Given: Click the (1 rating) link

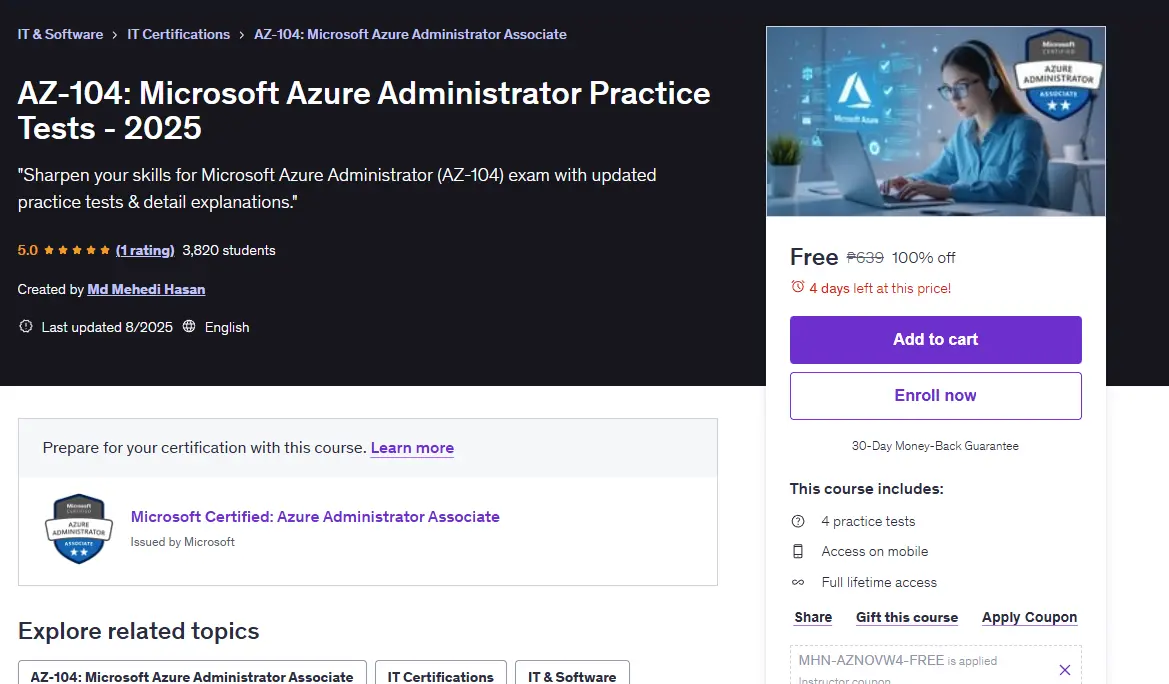Looking at the screenshot, I should point(145,251).
